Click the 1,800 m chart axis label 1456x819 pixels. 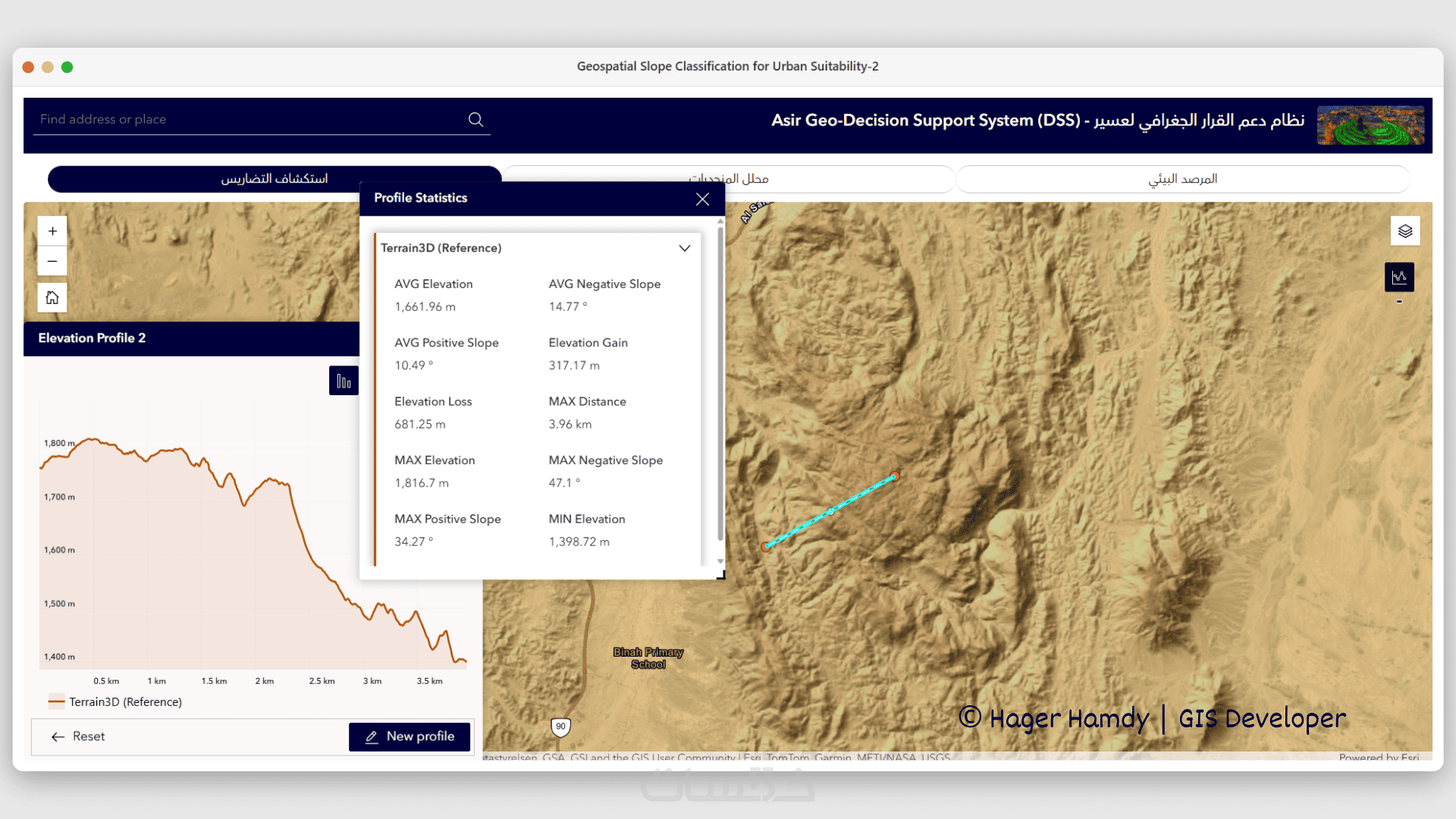coord(59,444)
